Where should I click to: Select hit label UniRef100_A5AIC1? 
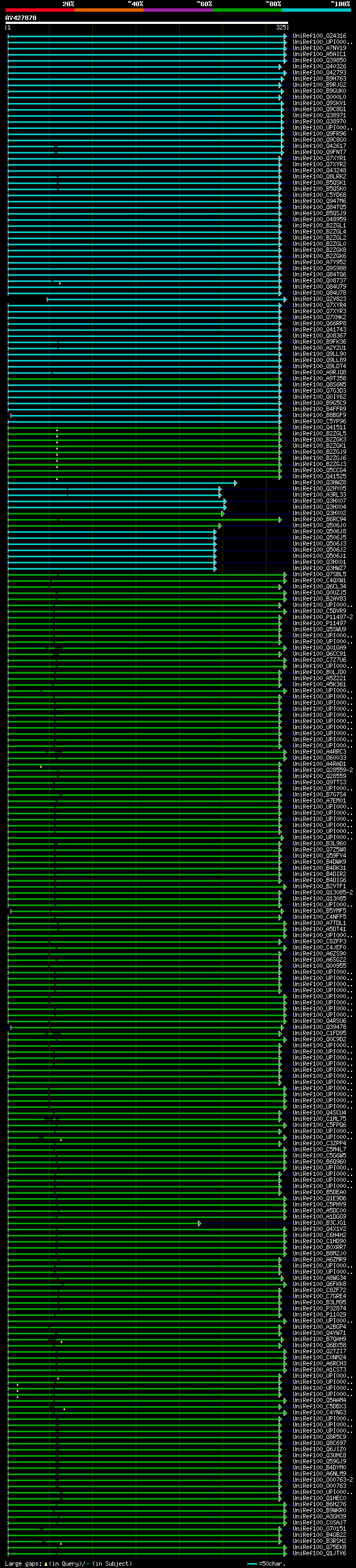coord(319,54)
